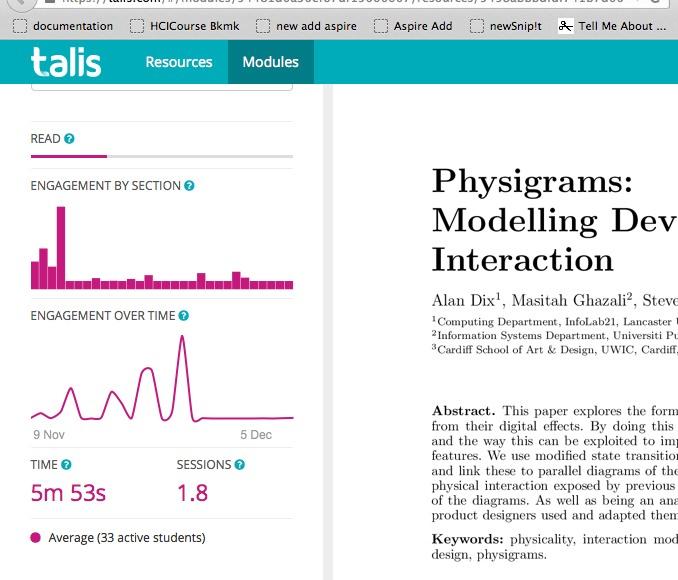Click the HCICourse Bkmk placeholder icon

click(x=137, y=26)
